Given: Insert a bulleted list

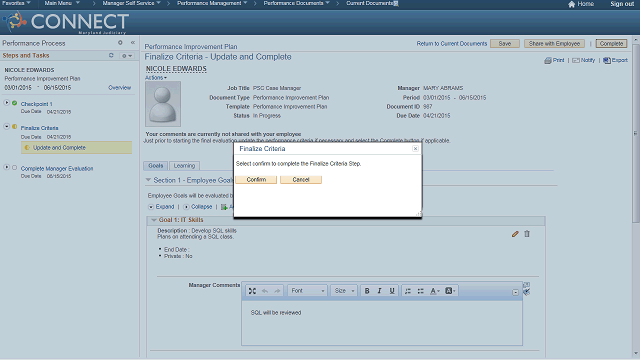Looking at the screenshot, I should pyautogui.click(x=420, y=291).
